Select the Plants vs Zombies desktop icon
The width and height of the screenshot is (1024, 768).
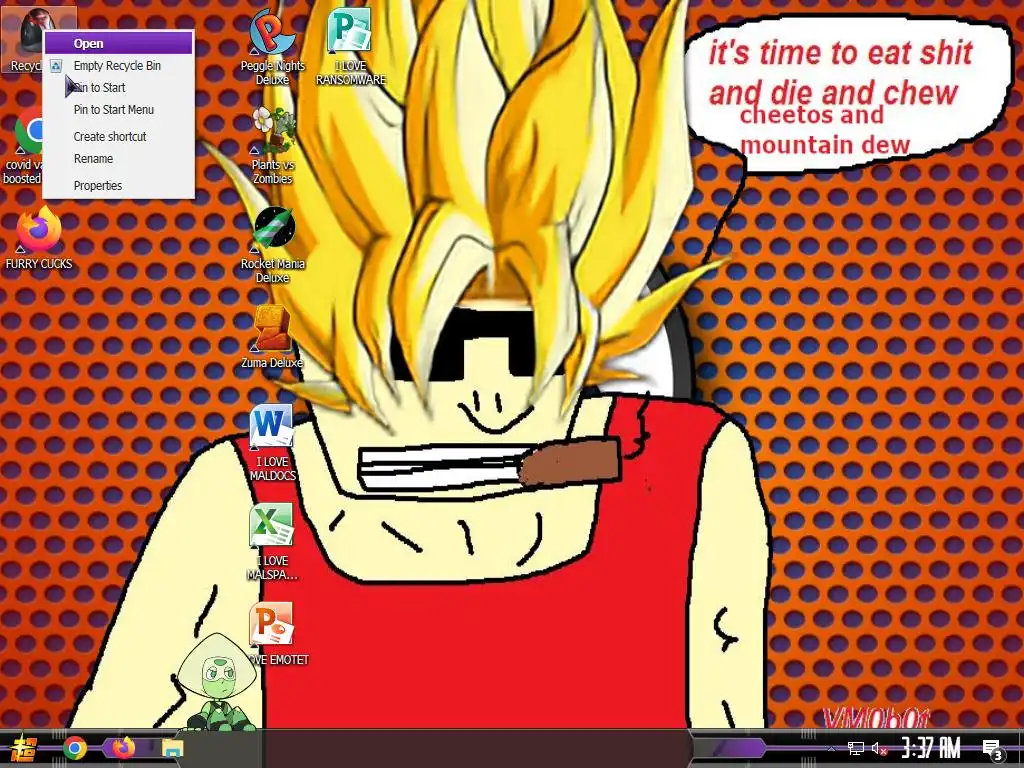[x=273, y=145]
